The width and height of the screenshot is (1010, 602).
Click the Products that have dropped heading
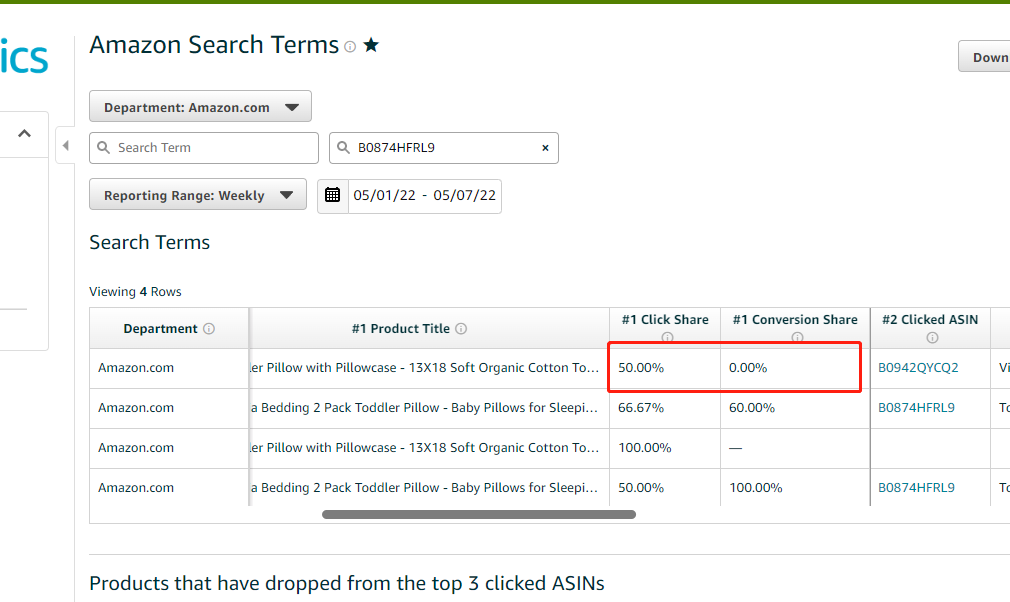(x=347, y=583)
